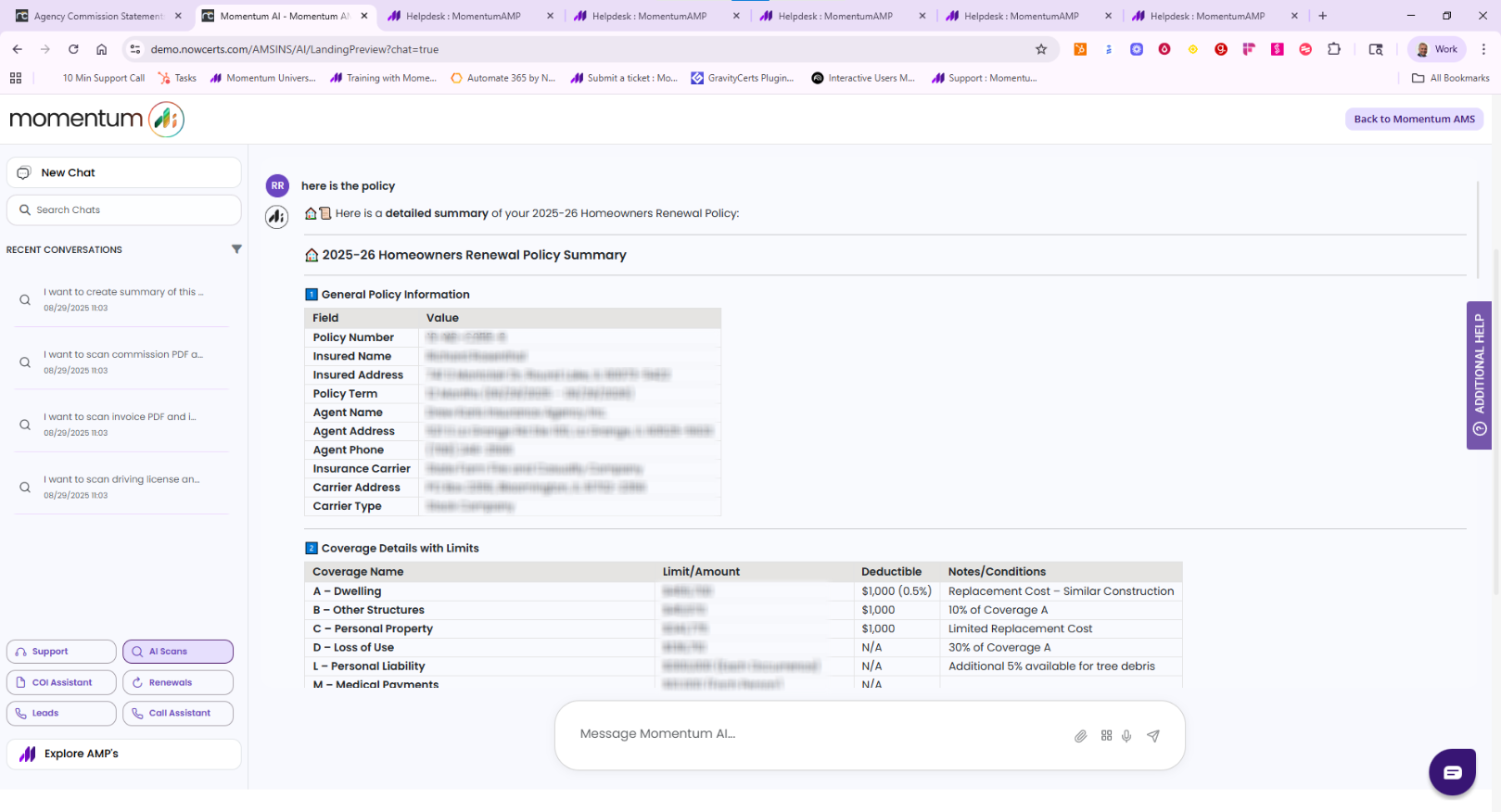Select 'A – Dwelling' coverage row

point(743,591)
